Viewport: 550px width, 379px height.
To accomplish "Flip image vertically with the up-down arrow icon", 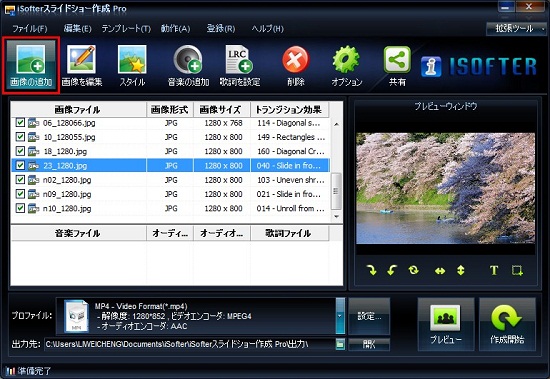I will (461, 270).
